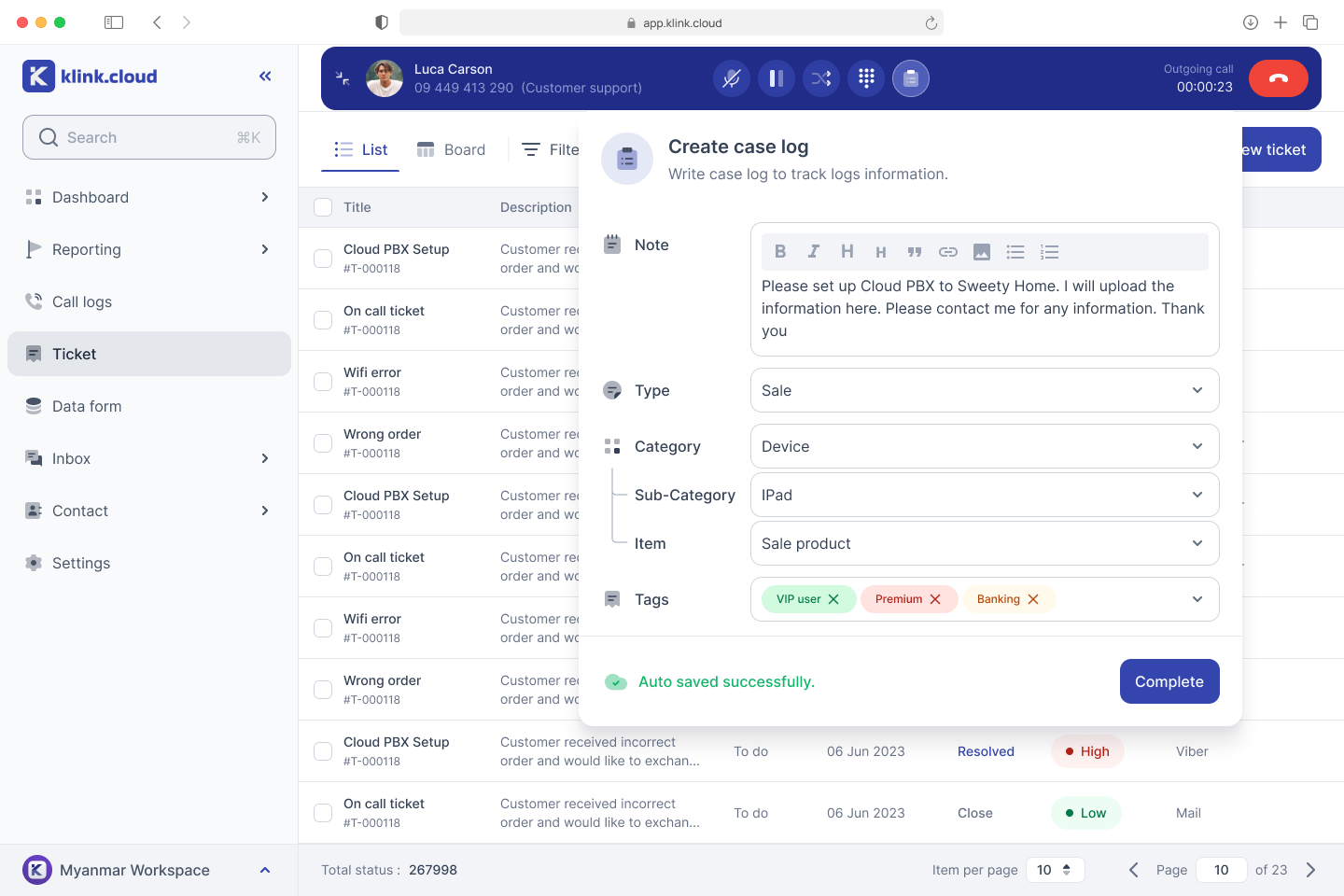
Task: Expand the Tags dropdown arrow
Action: coord(1197,599)
